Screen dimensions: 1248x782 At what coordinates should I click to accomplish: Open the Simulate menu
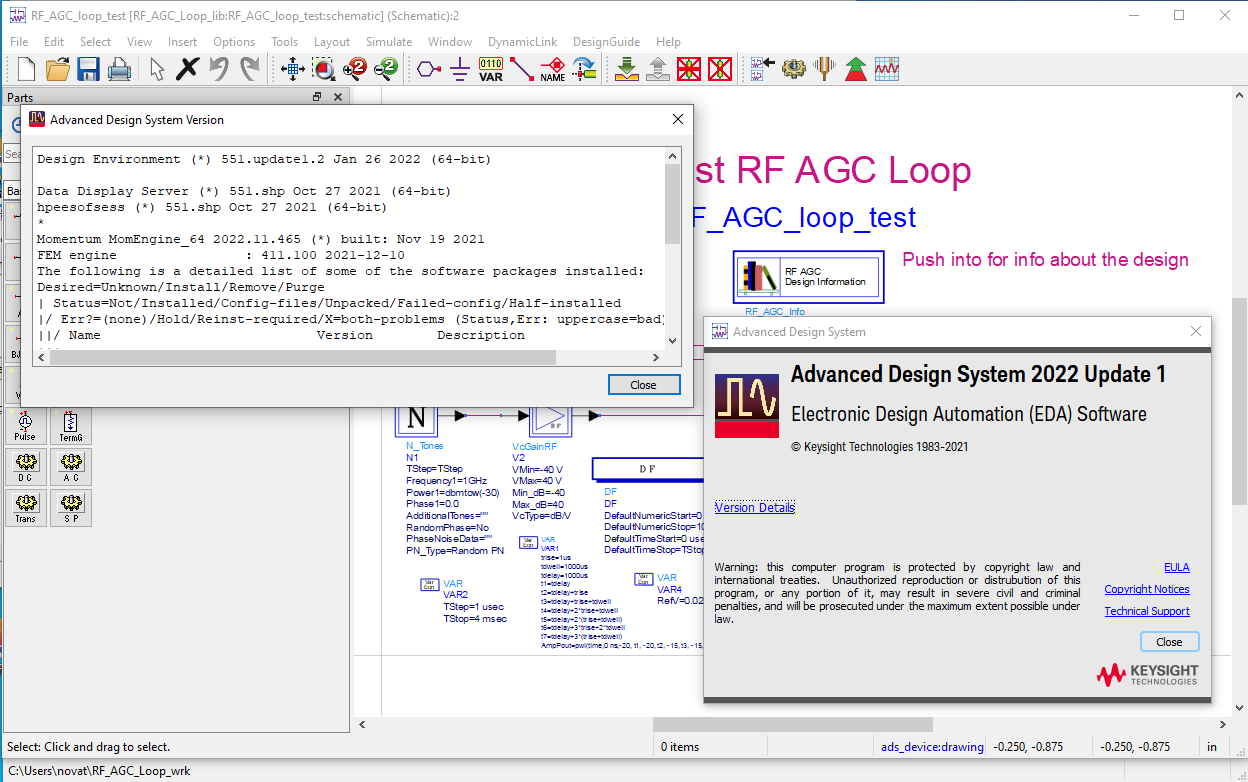point(389,42)
